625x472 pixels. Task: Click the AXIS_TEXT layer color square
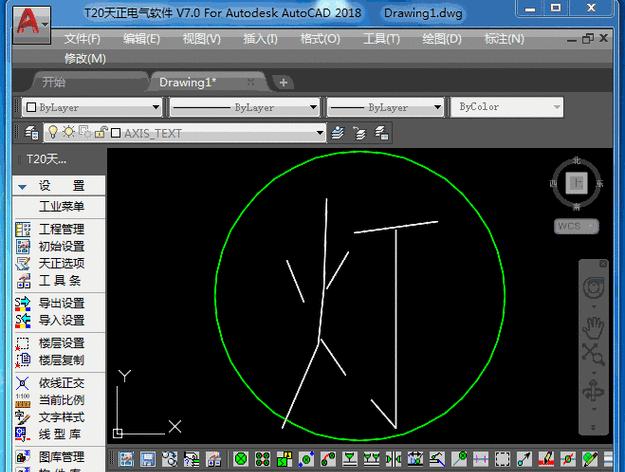pyautogui.click(x=116, y=133)
